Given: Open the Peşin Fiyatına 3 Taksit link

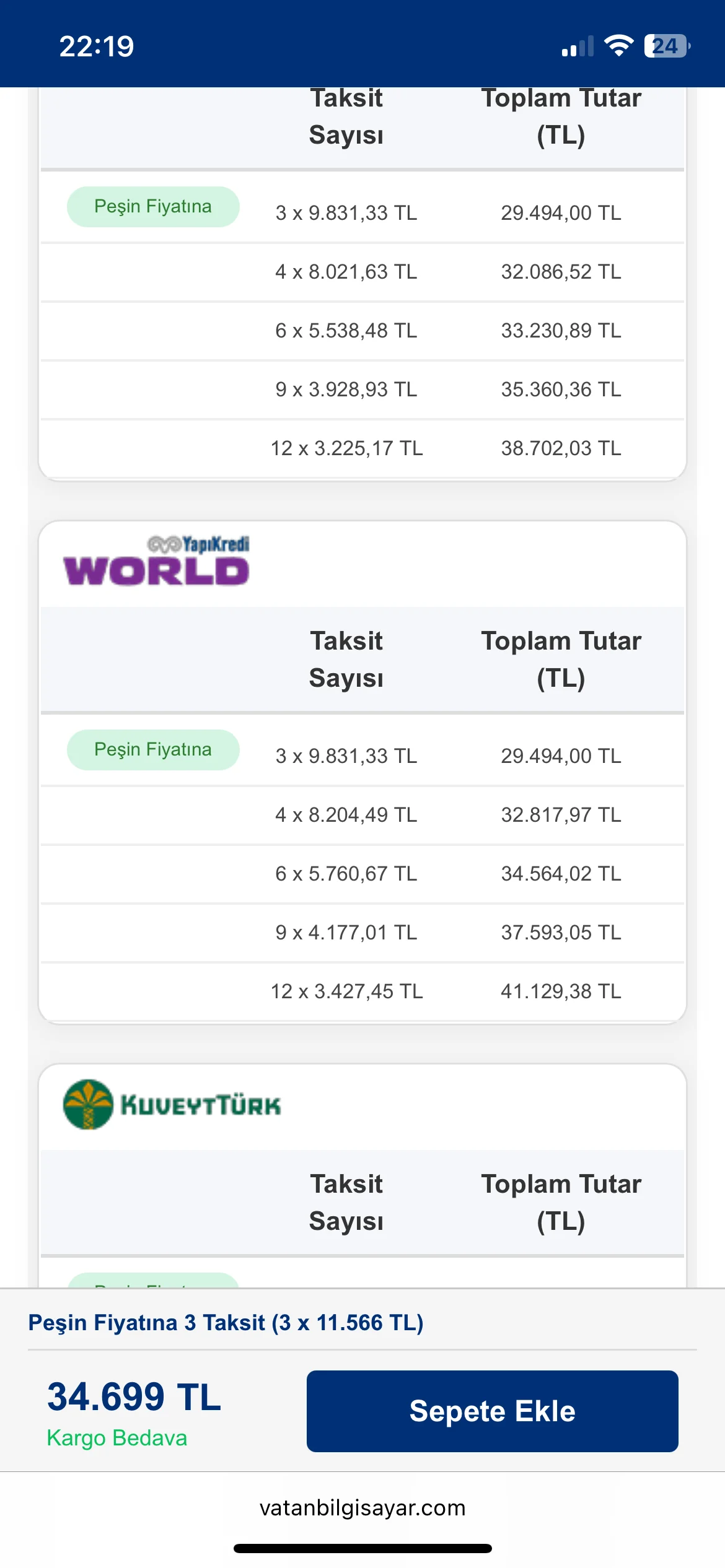Looking at the screenshot, I should pyautogui.click(x=226, y=1323).
